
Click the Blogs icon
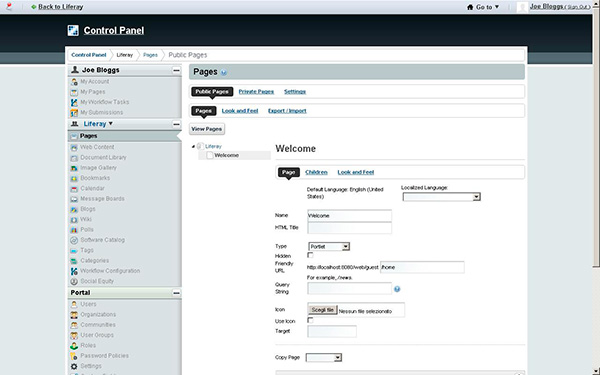(74, 209)
